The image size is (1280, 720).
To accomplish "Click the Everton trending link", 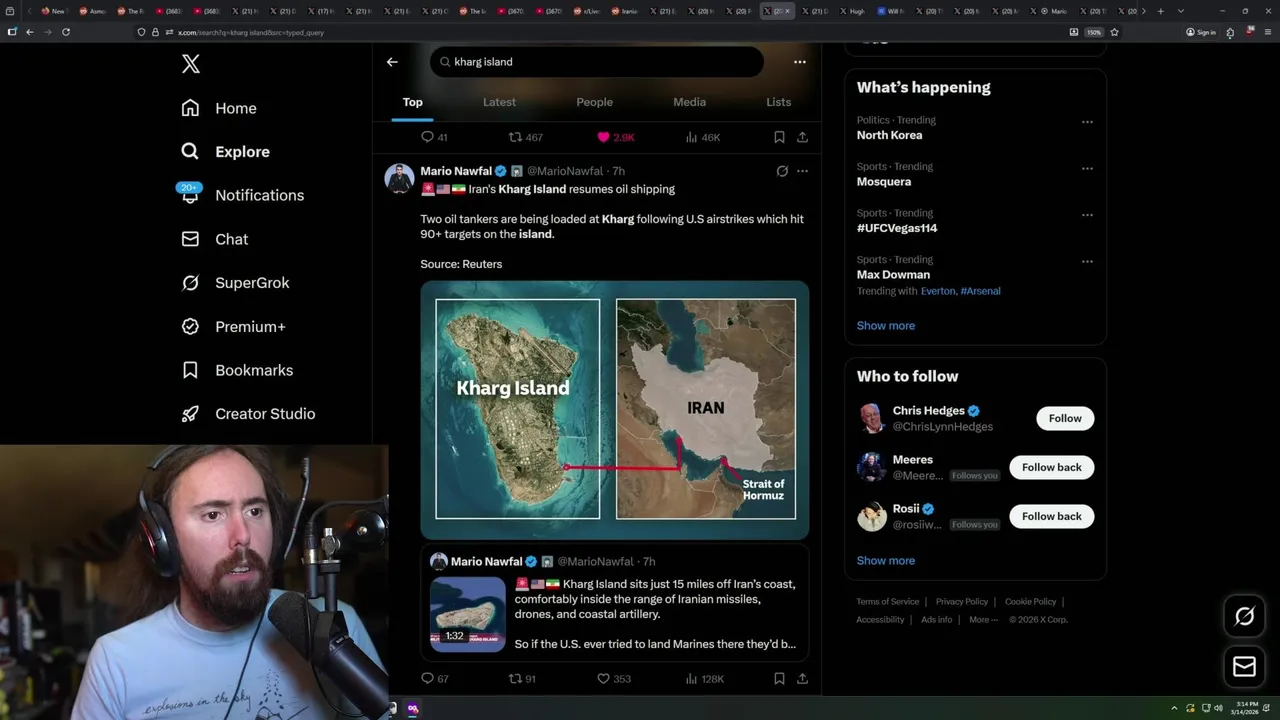I will click(937, 291).
